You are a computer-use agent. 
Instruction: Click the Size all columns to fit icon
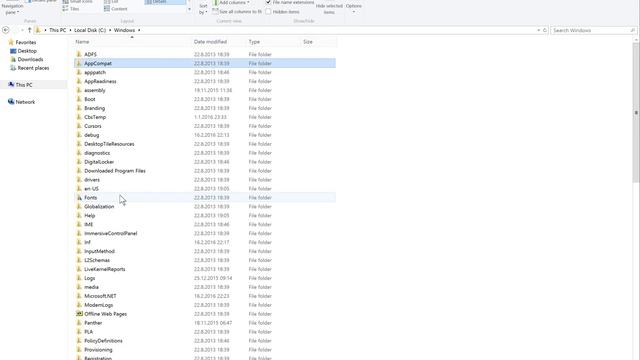point(215,11)
